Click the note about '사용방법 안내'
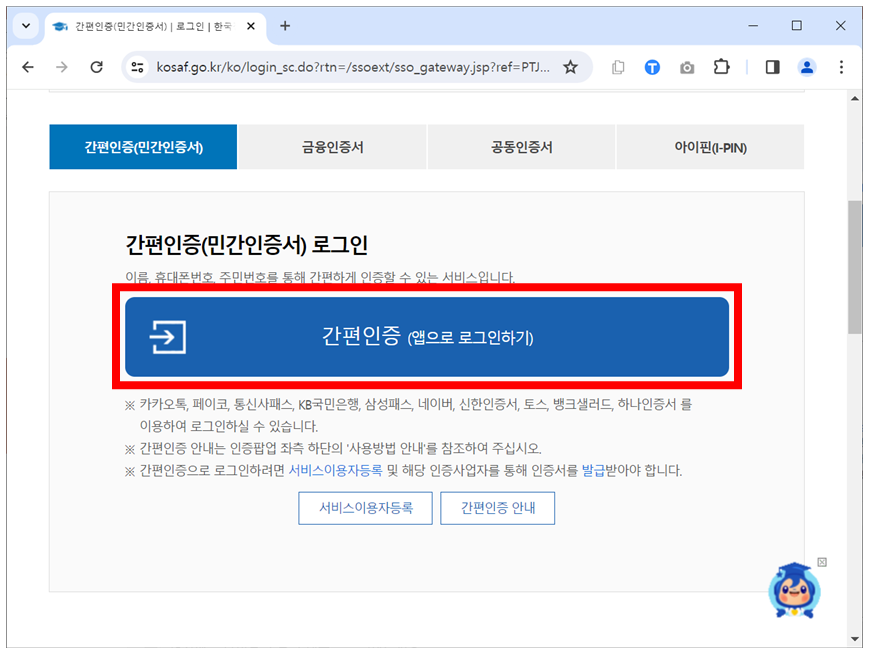This screenshot has height=654, width=869. click(340, 448)
